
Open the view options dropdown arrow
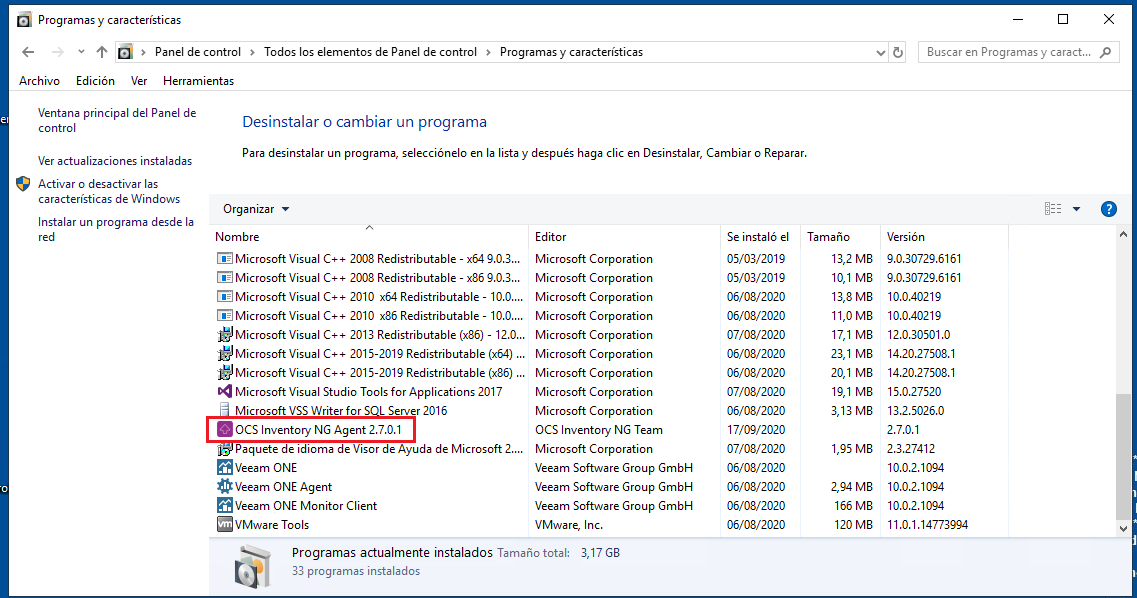1075,208
